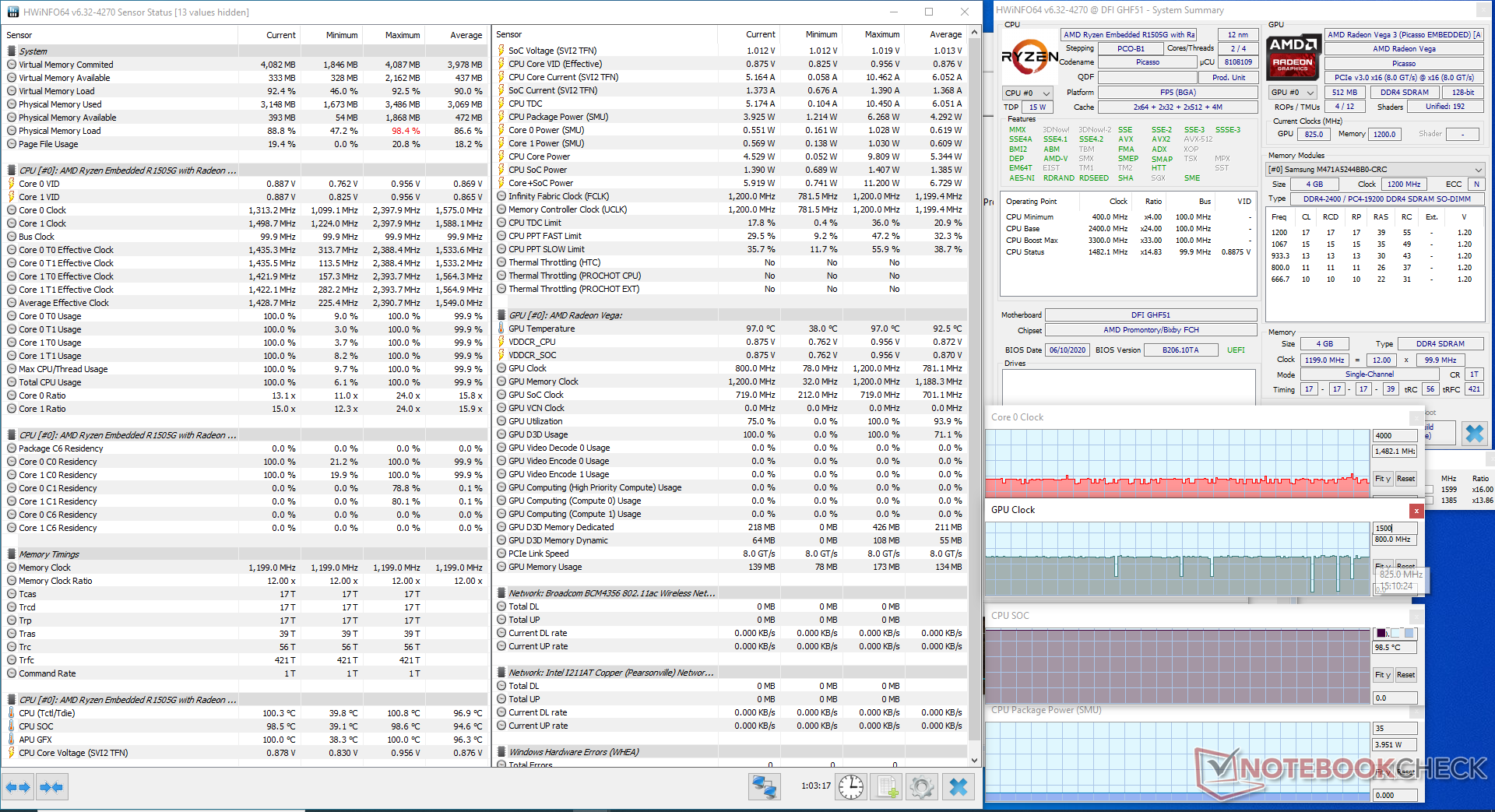
Task: Select the Memory Clock Ratio row
Action: pyautogui.click(x=244, y=581)
